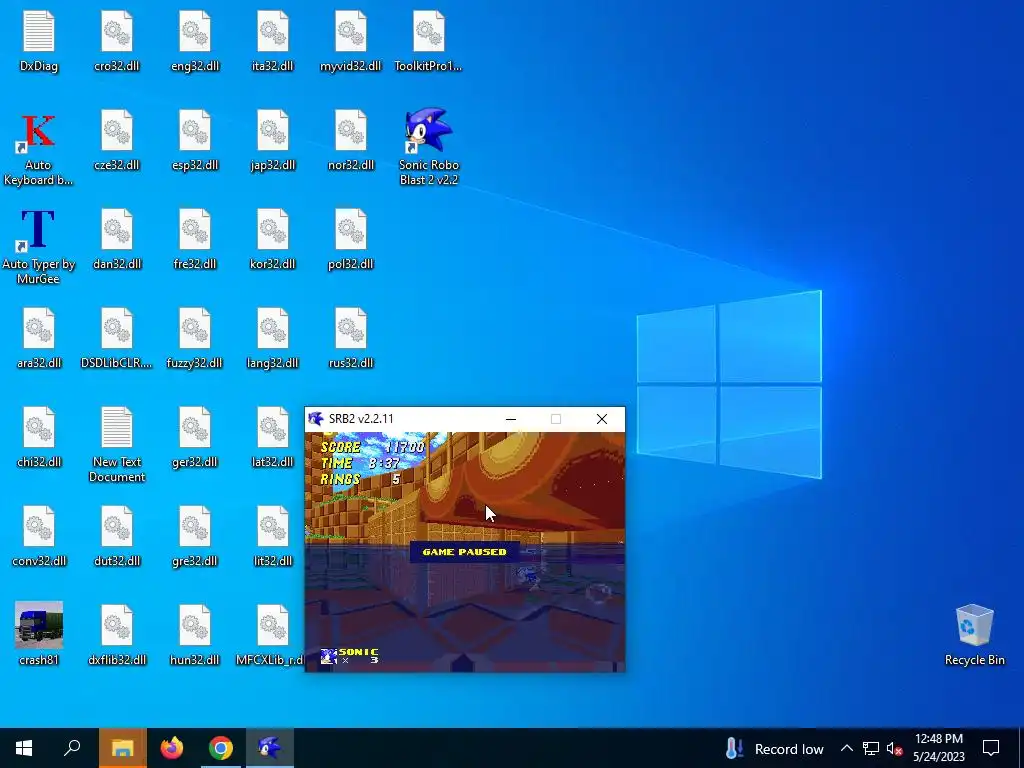Launch Firefox from the taskbar
This screenshot has width=1024, height=768.
point(172,748)
